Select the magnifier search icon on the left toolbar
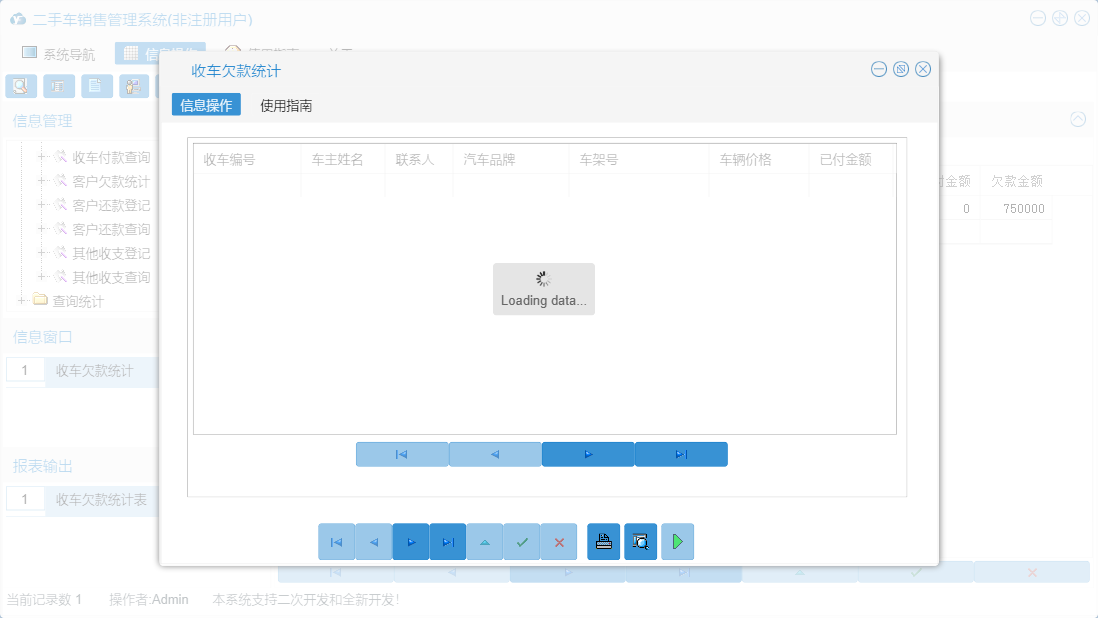Image resolution: width=1098 pixels, height=618 pixels. click(20, 86)
